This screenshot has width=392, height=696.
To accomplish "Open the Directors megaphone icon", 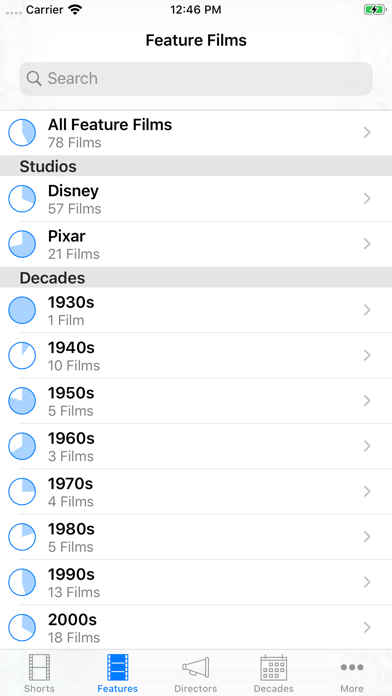I will coord(196,667).
